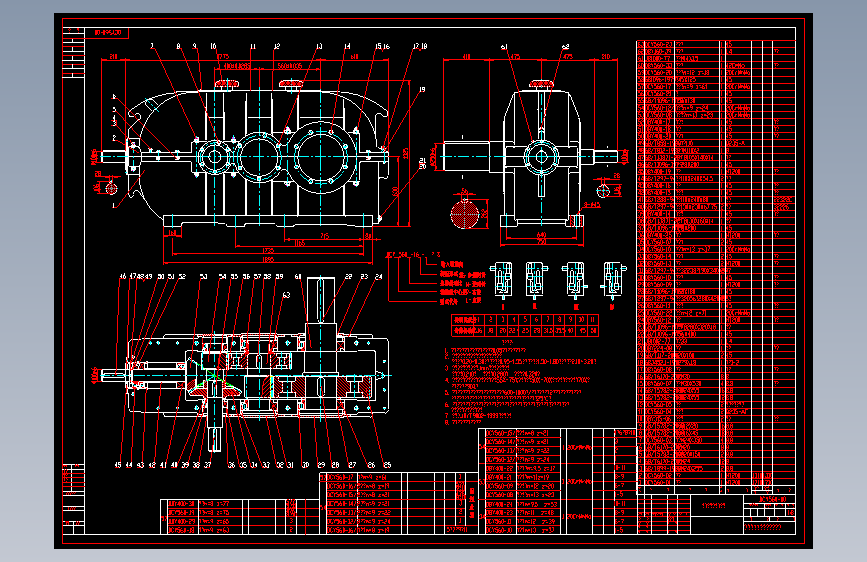Click balloon number 41 below plan view
The image size is (867, 562).
[x=163, y=465]
